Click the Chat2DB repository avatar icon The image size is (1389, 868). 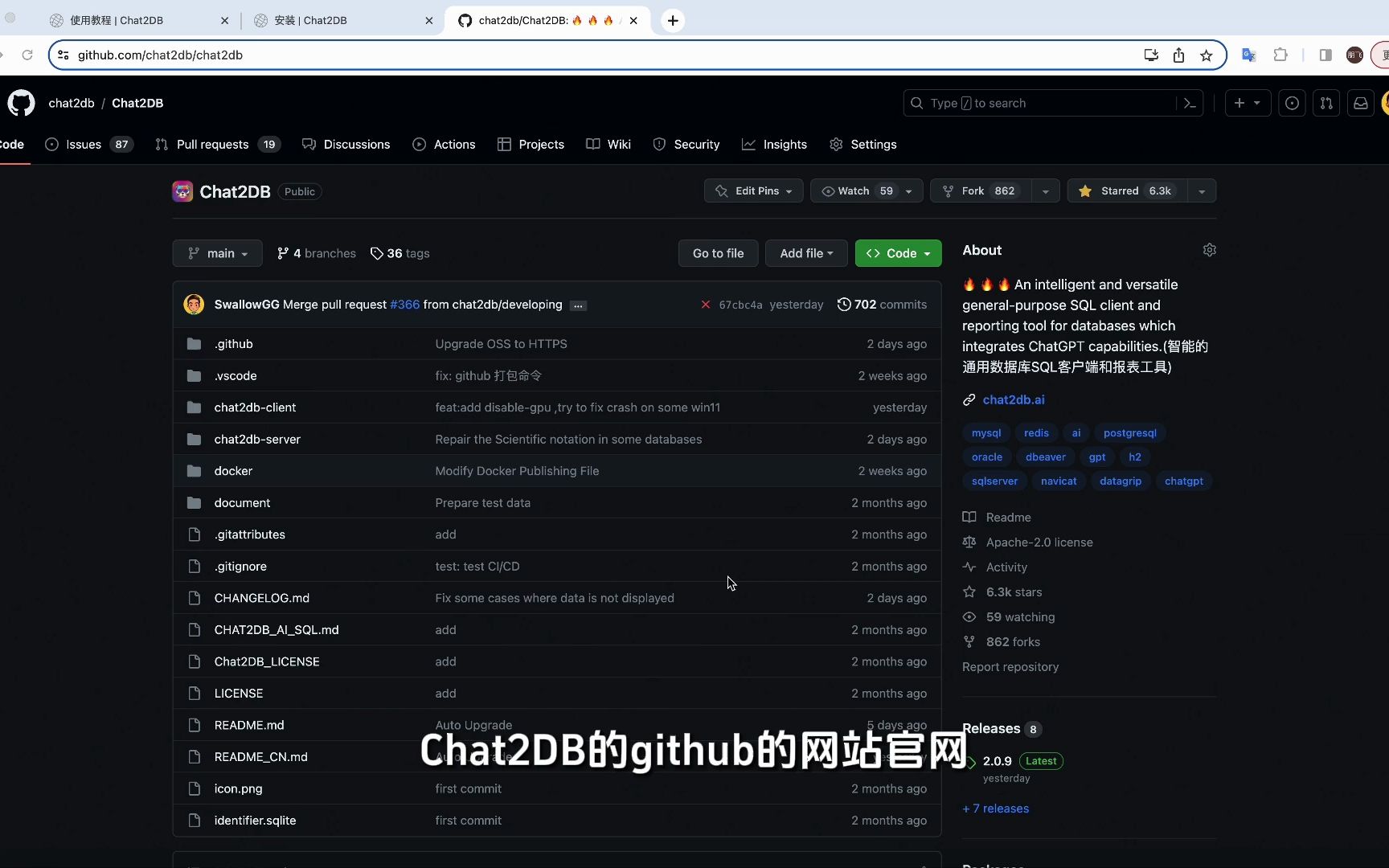point(182,191)
